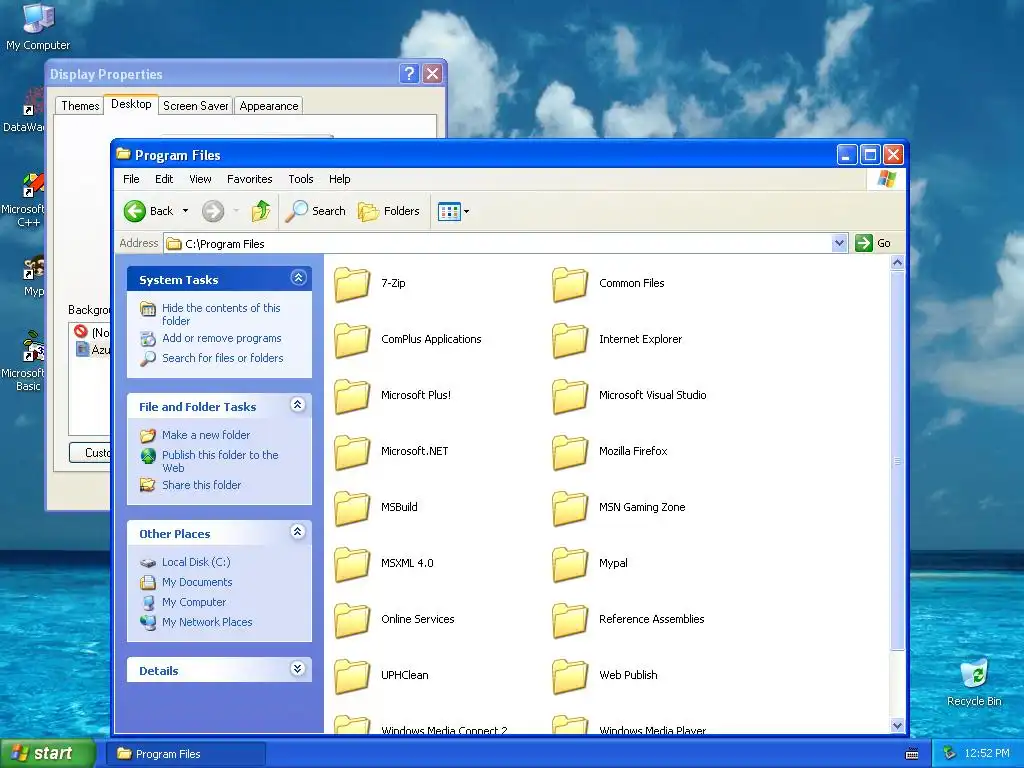The width and height of the screenshot is (1024, 768).
Task: Select the Internet Explorer folder icon
Action: coord(570,340)
